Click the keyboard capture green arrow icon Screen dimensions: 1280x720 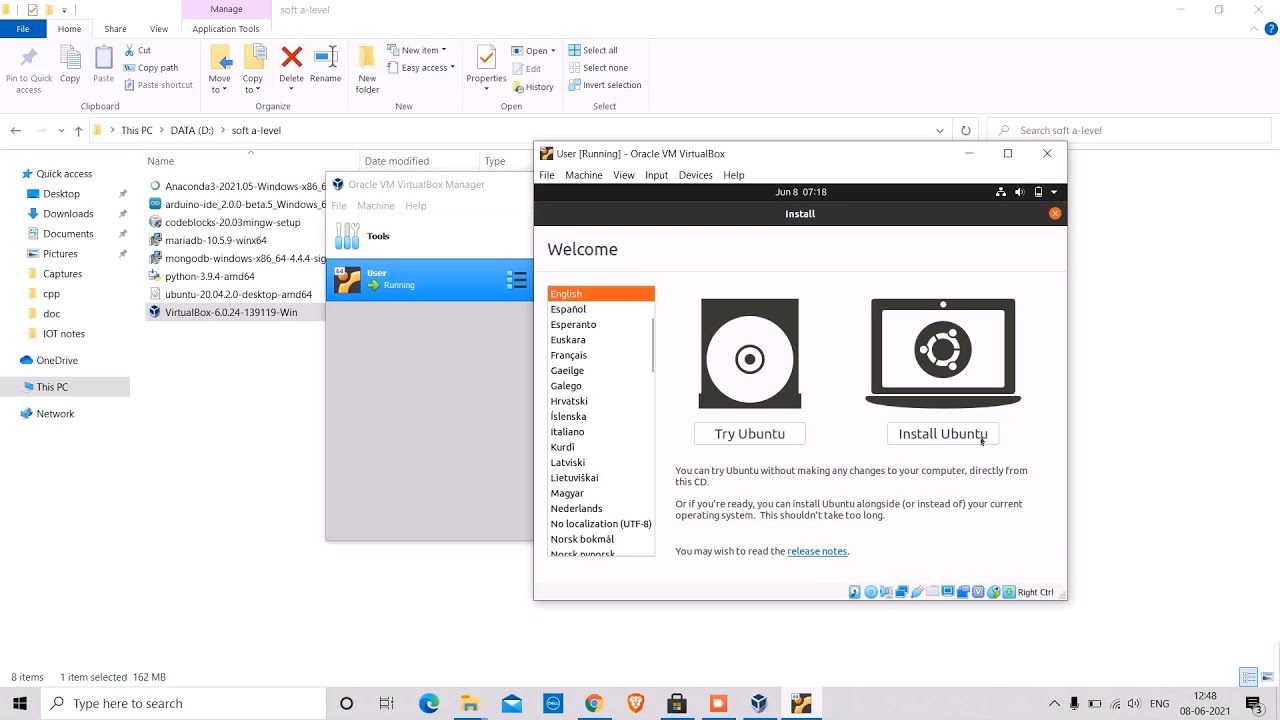[1009, 592]
